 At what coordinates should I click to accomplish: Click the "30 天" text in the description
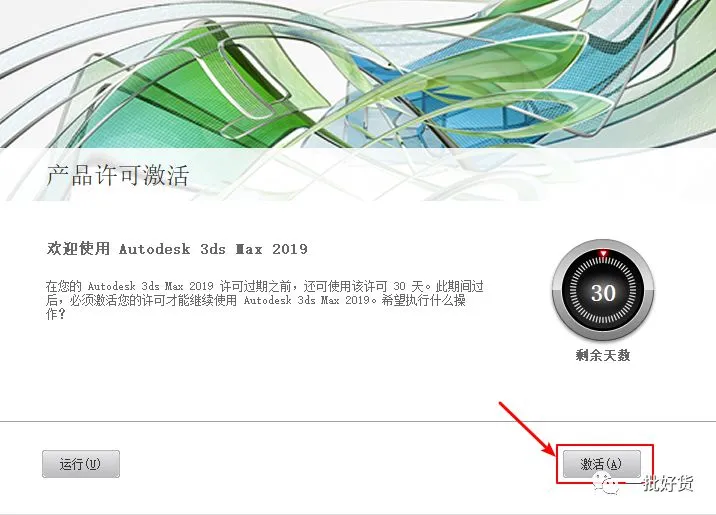click(408, 286)
